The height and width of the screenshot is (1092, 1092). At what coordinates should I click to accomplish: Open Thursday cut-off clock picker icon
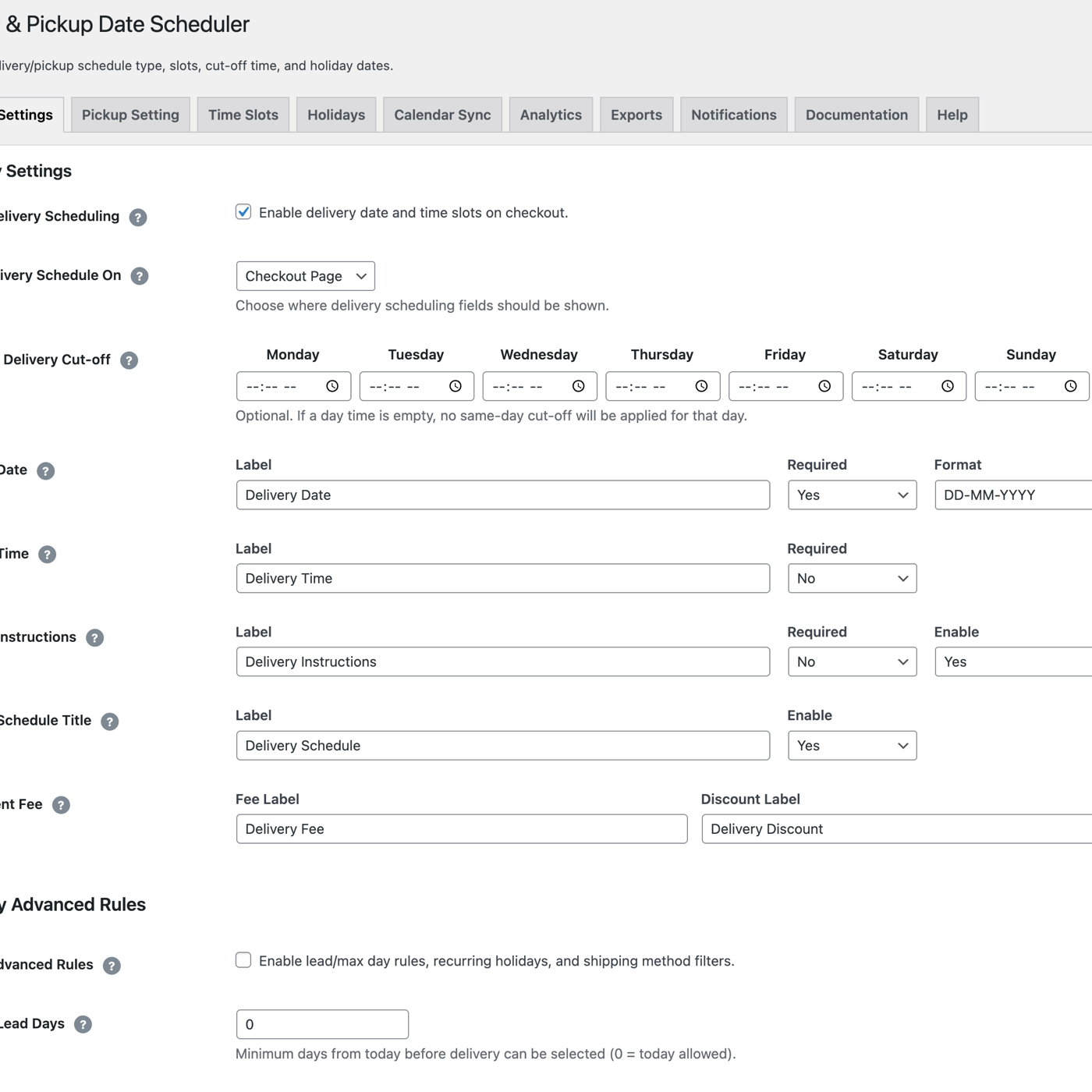tap(702, 386)
